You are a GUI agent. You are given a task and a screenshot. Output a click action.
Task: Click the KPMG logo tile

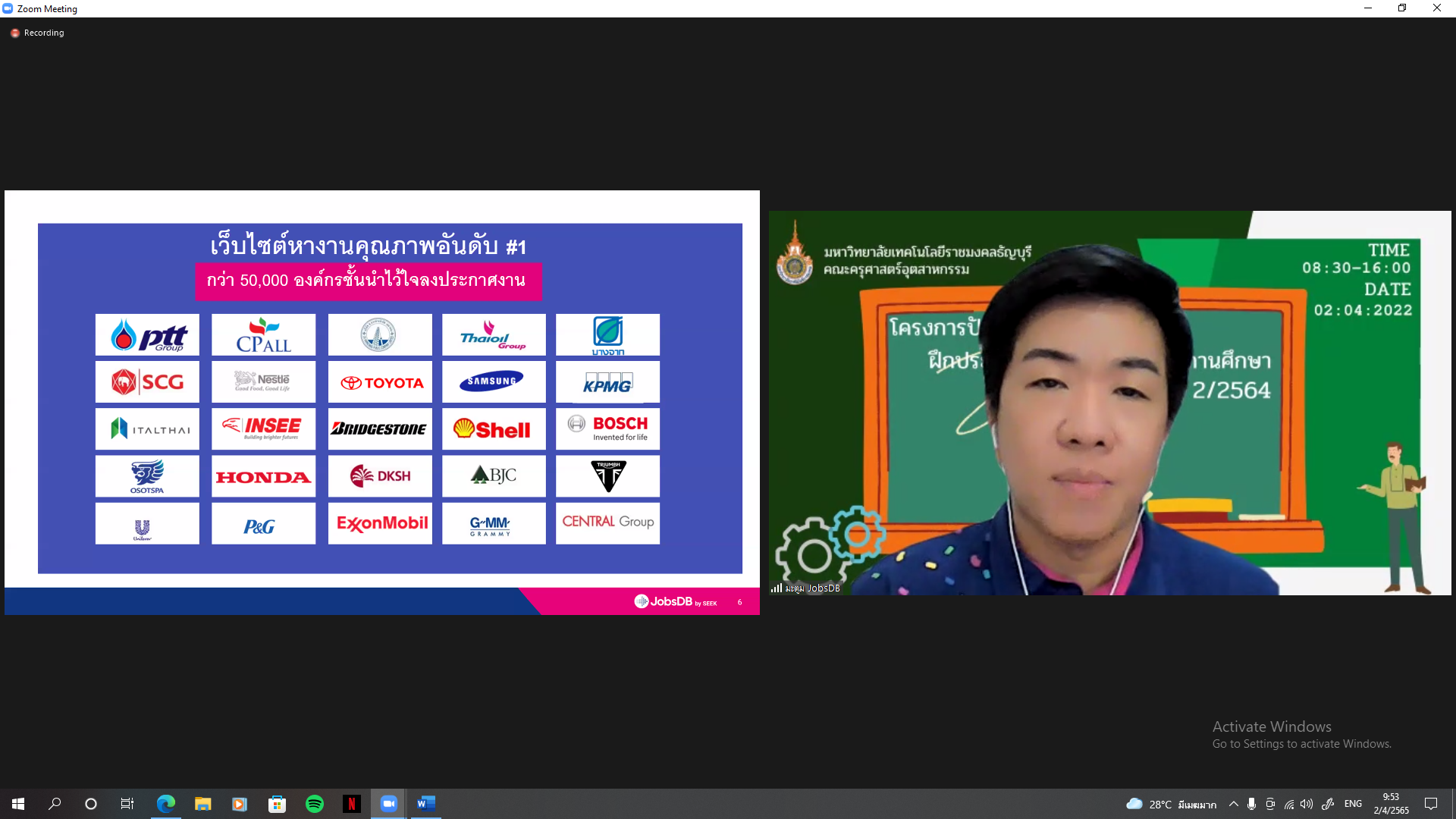607,381
